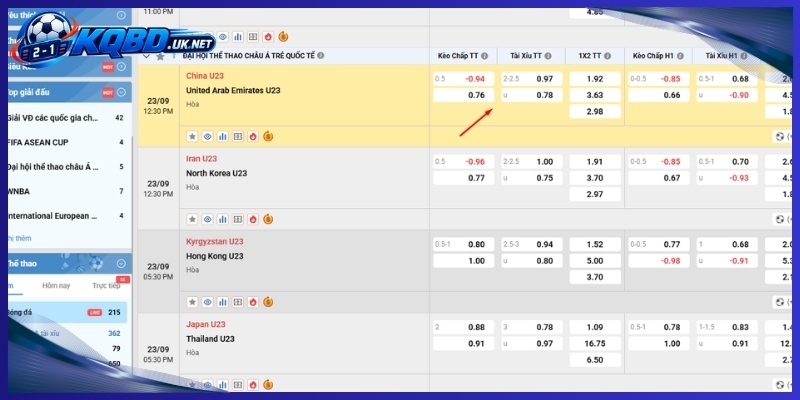Image resolution: width=800 pixels, height=400 pixels.
Task: Expand topmost sidebar section chevron
Action: [121, 15]
